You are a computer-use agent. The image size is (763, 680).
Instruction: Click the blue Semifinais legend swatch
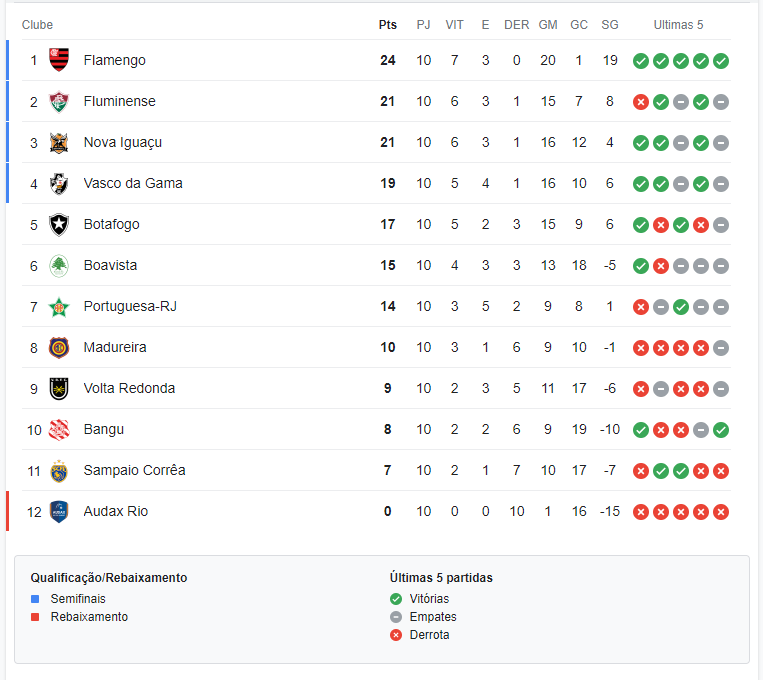(x=35, y=599)
